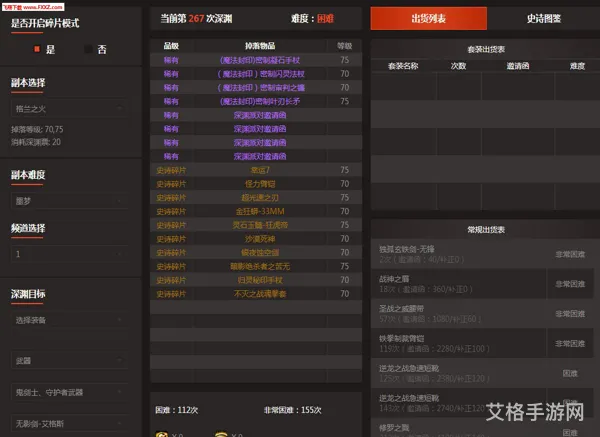
Task: Select the 金狂蟒-33MM epic fragment row
Action: [256, 211]
